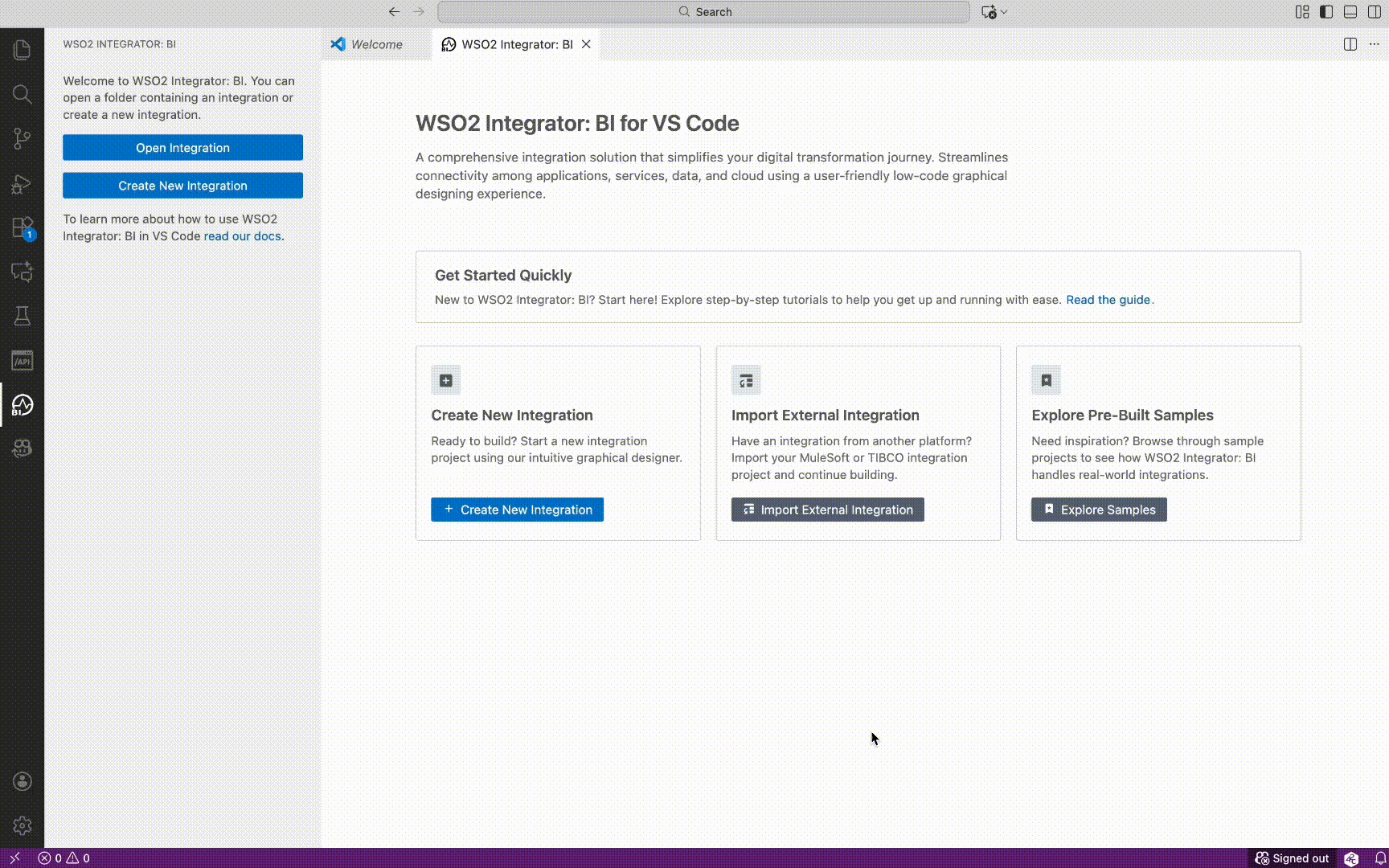Click Signed out in the status bar

click(1292, 858)
